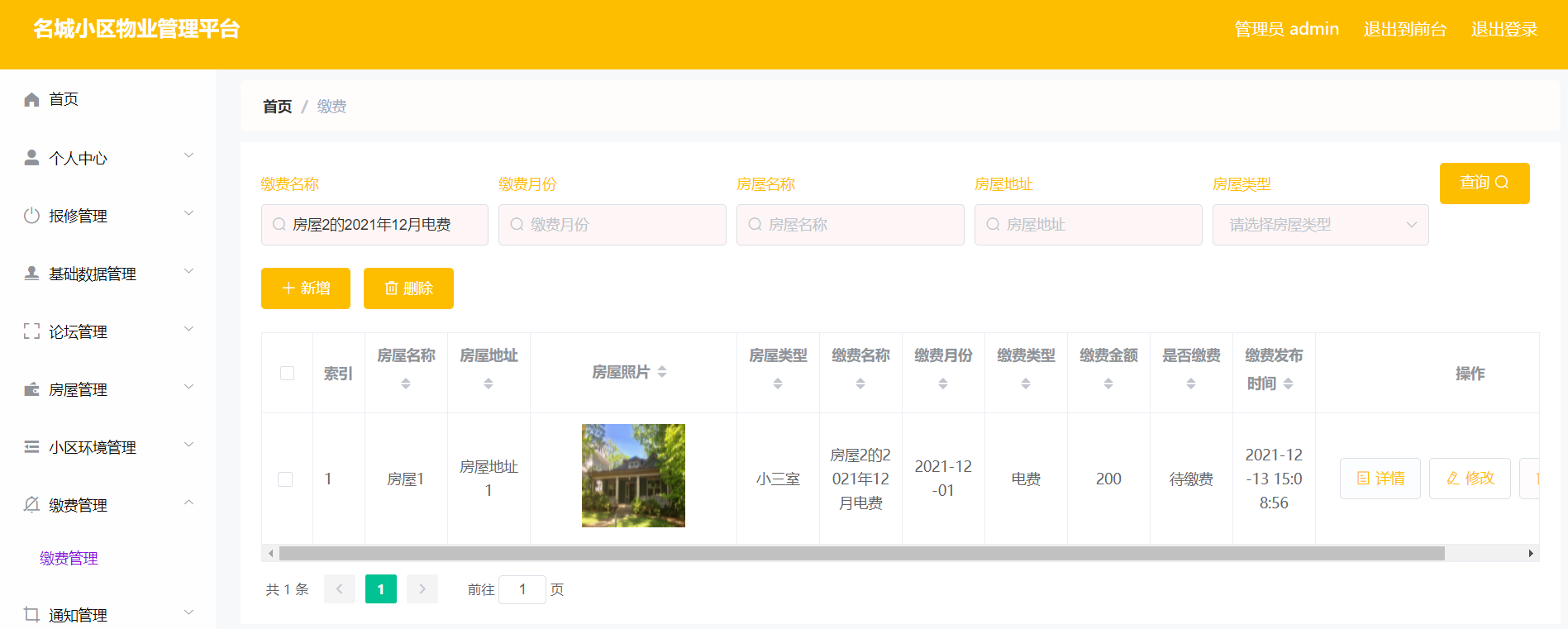Image resolution: width=1568 pixels, height=629 pixels.
Task: Sort table by 房屋地址 column arrows
Action: click(x=489, y=384)
